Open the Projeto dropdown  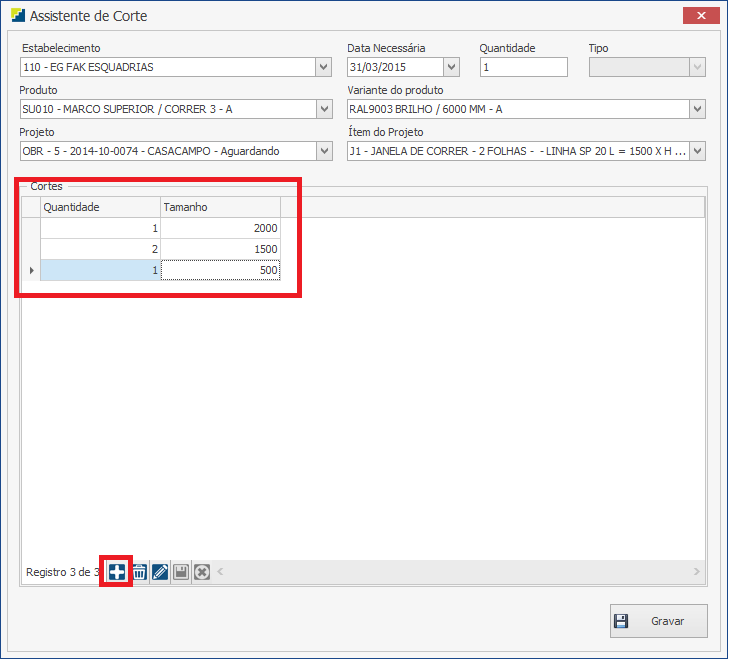[x=323, y=151]
